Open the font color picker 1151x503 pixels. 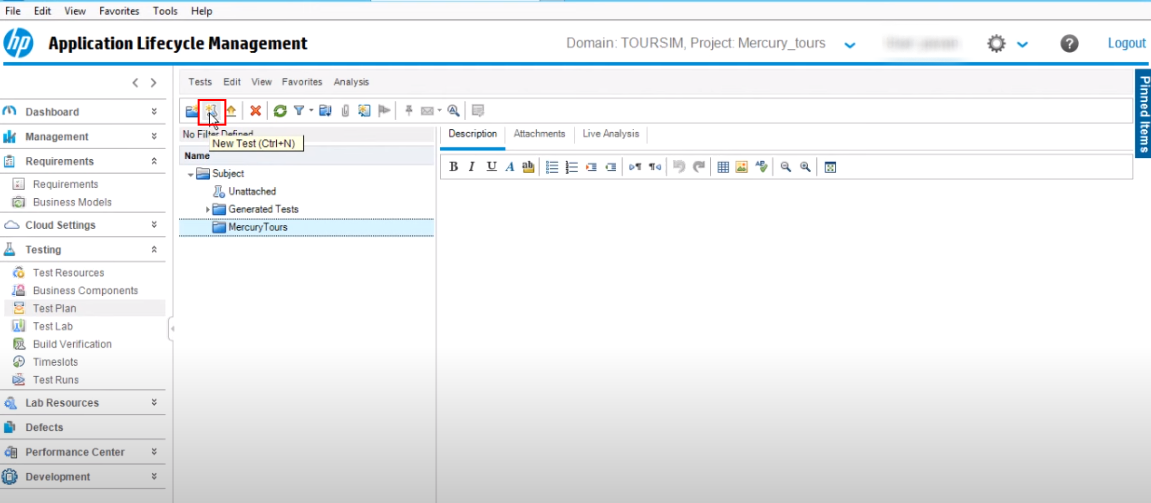[510, 167]
